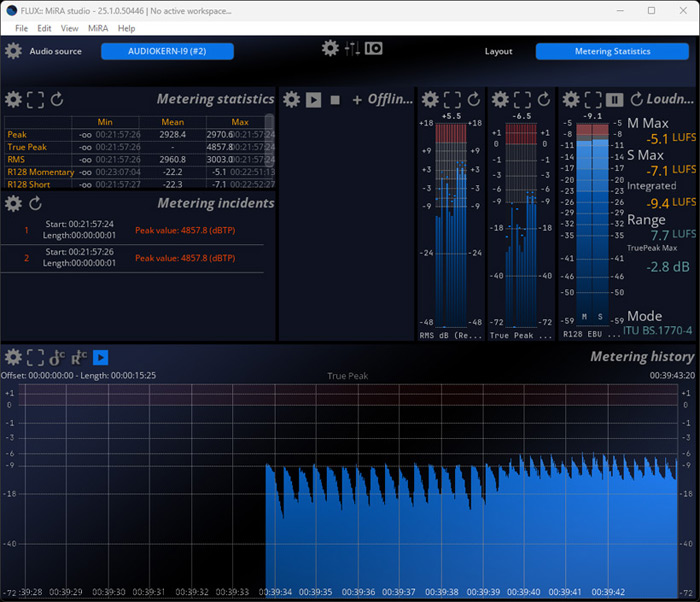The height and width of the screenshot is (602, 700).
Task: Click the R128 Short row label
Action: [x=29, y=184]
